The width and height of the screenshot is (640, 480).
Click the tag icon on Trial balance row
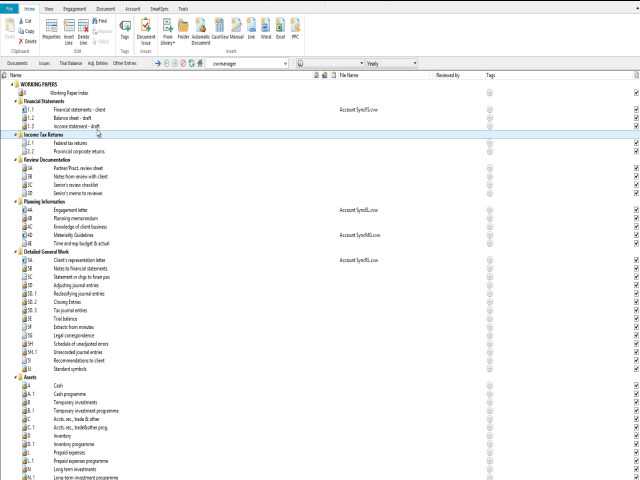click(490, 319)
